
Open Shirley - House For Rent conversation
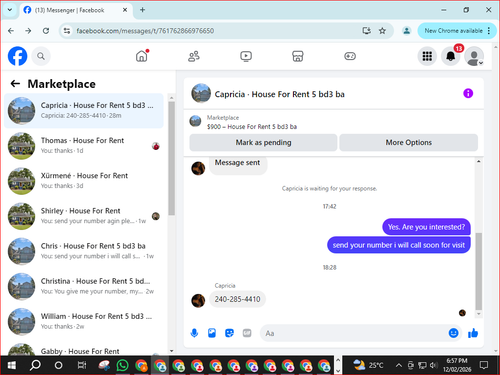(84, 216)
